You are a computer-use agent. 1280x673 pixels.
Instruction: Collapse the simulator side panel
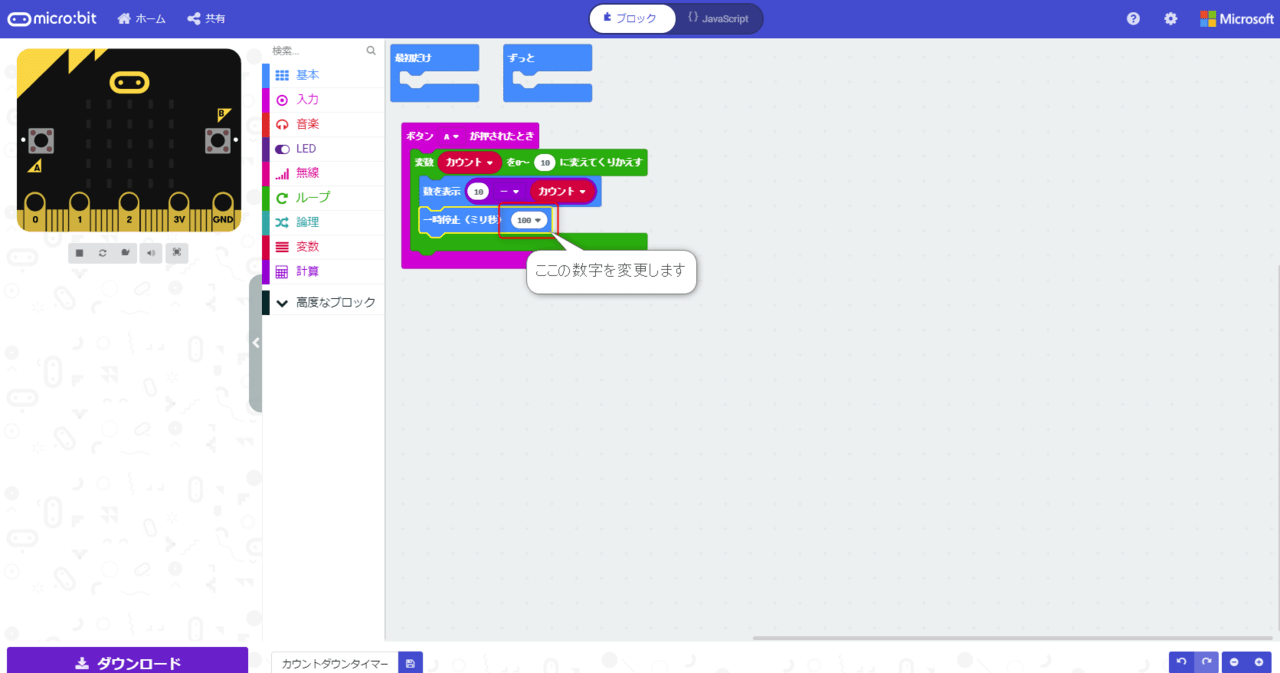click(x=256, y=343)
